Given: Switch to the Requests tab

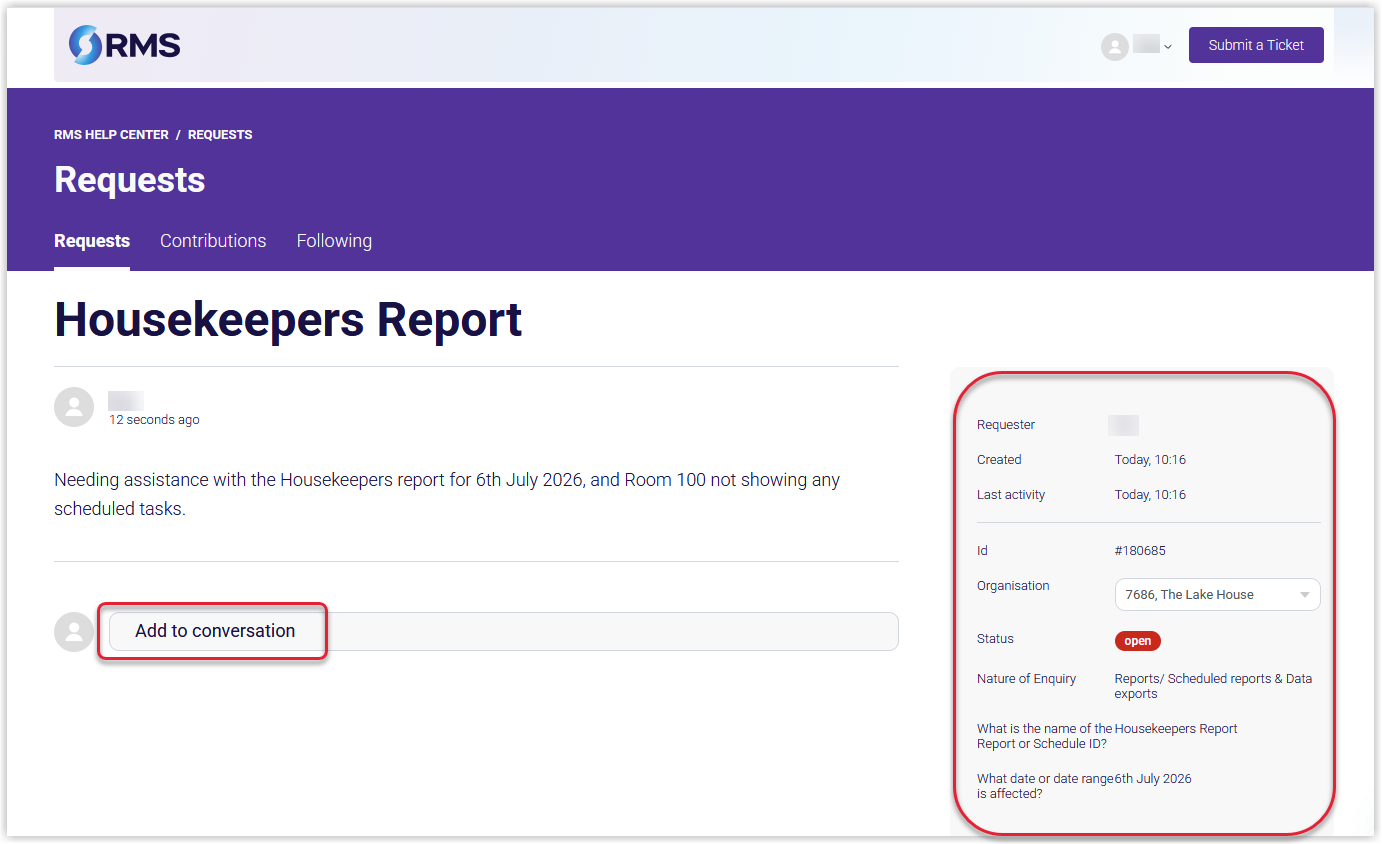Looking at the screenshot, I should (x=92, y=241).
